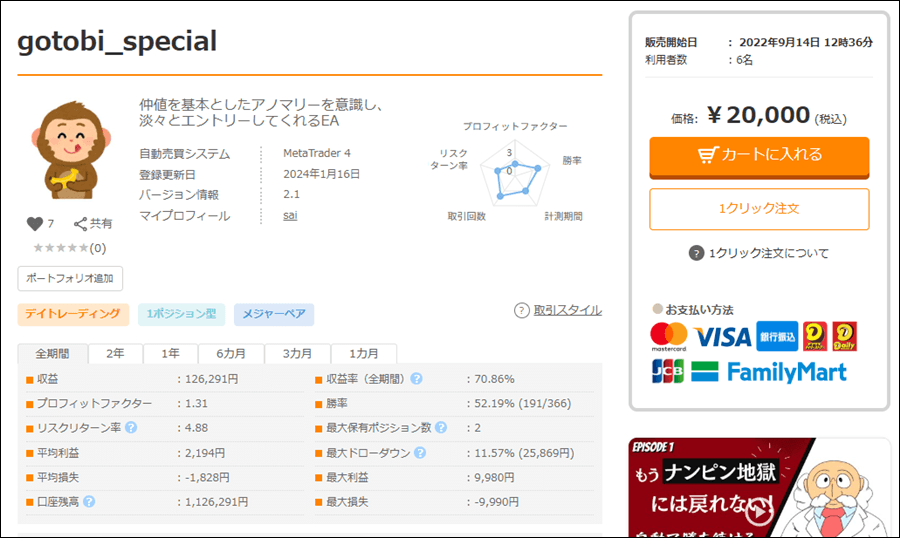900x538 pixels.
Task: Click the JCB payment logo
Action: pos(668,371)
